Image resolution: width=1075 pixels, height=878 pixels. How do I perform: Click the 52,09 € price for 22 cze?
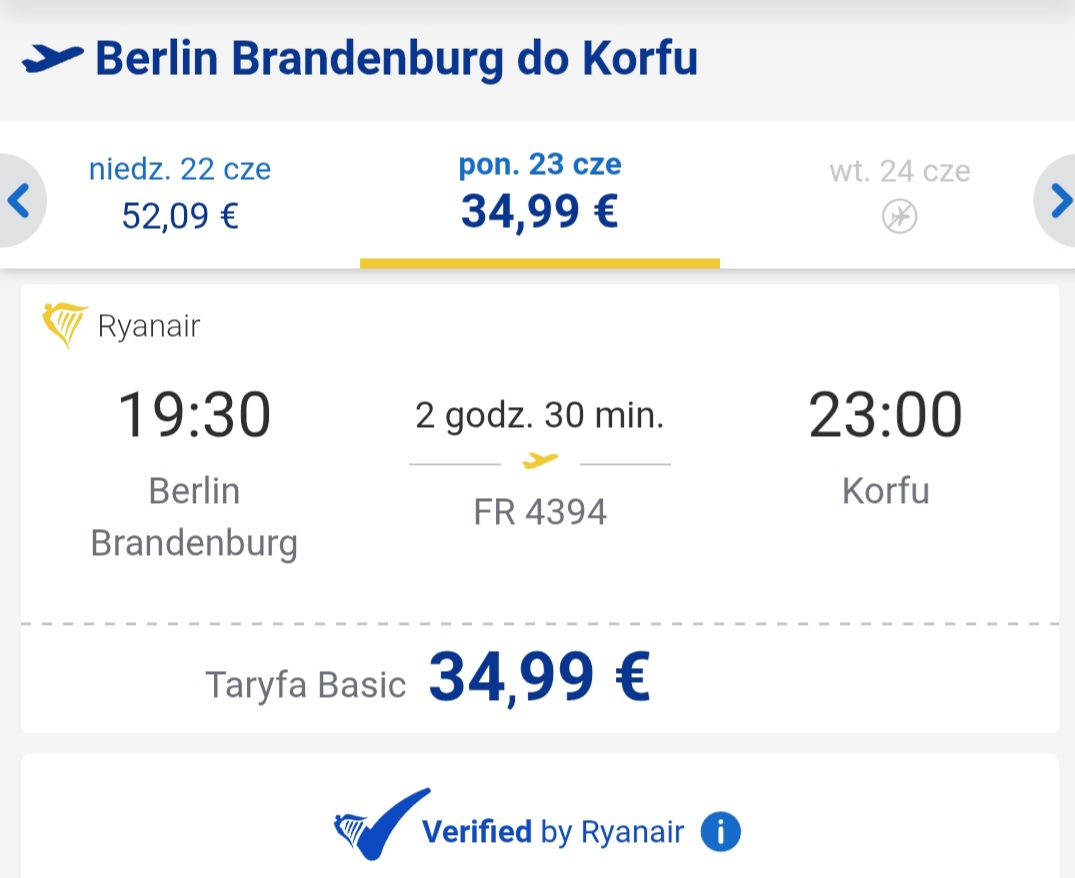pos(180,216)
